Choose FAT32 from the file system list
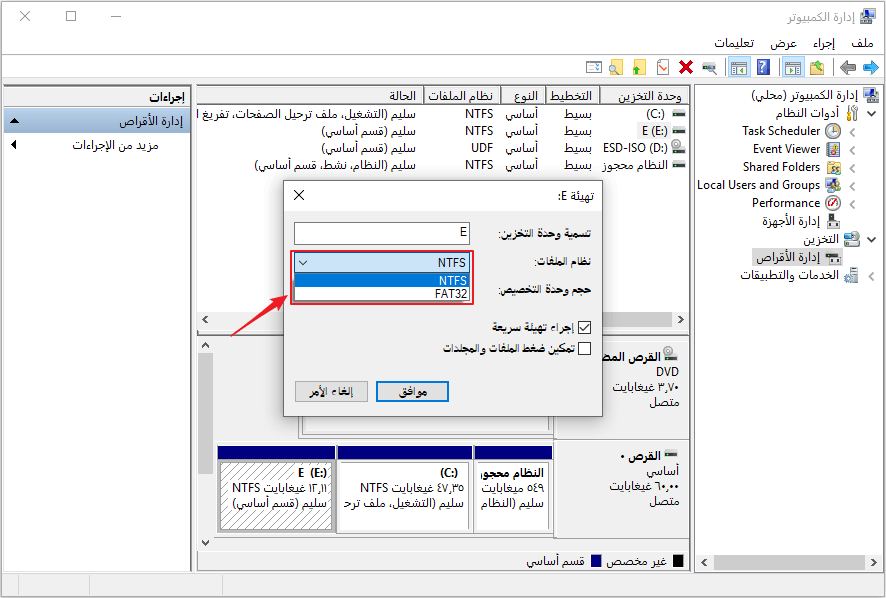Image resolution: width=886 pixels, height=598 pixels. click(x=382, y=294)
